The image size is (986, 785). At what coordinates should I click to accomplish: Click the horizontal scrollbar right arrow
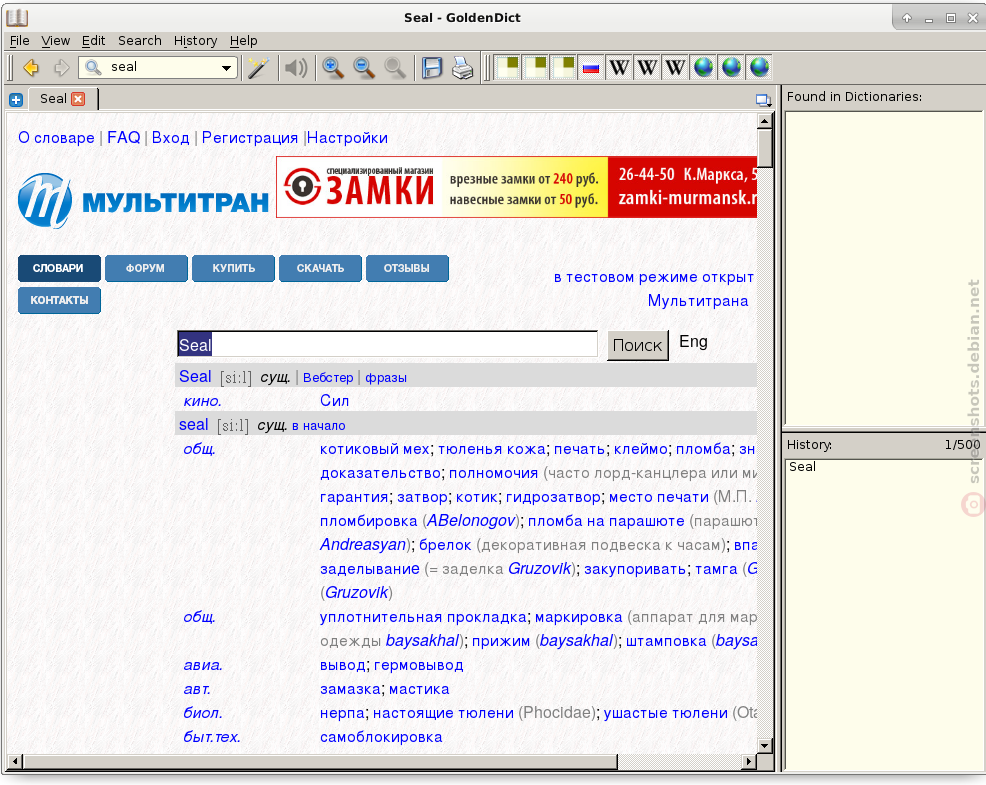coord(748,762)
